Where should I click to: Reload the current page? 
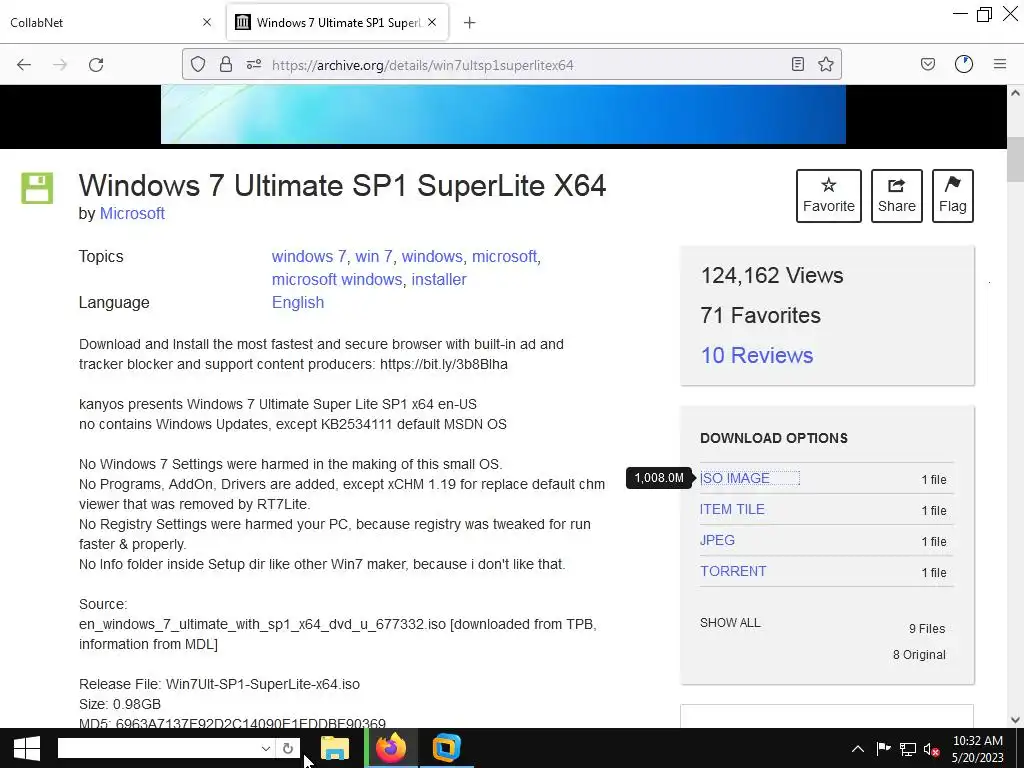pos(96,65)
